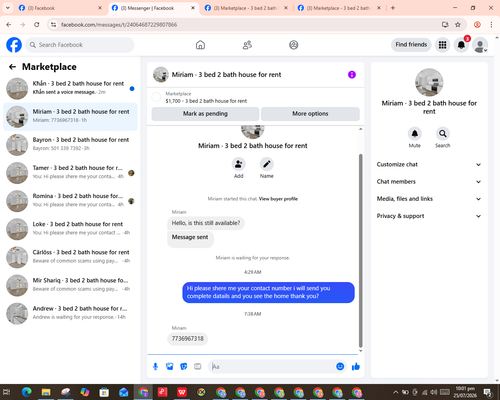
Task: Expand Media, files and links section
Action: point(429,199)
